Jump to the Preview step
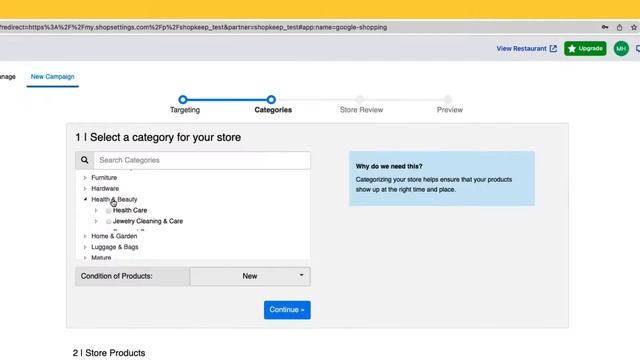640x360 pixels. 448,100
